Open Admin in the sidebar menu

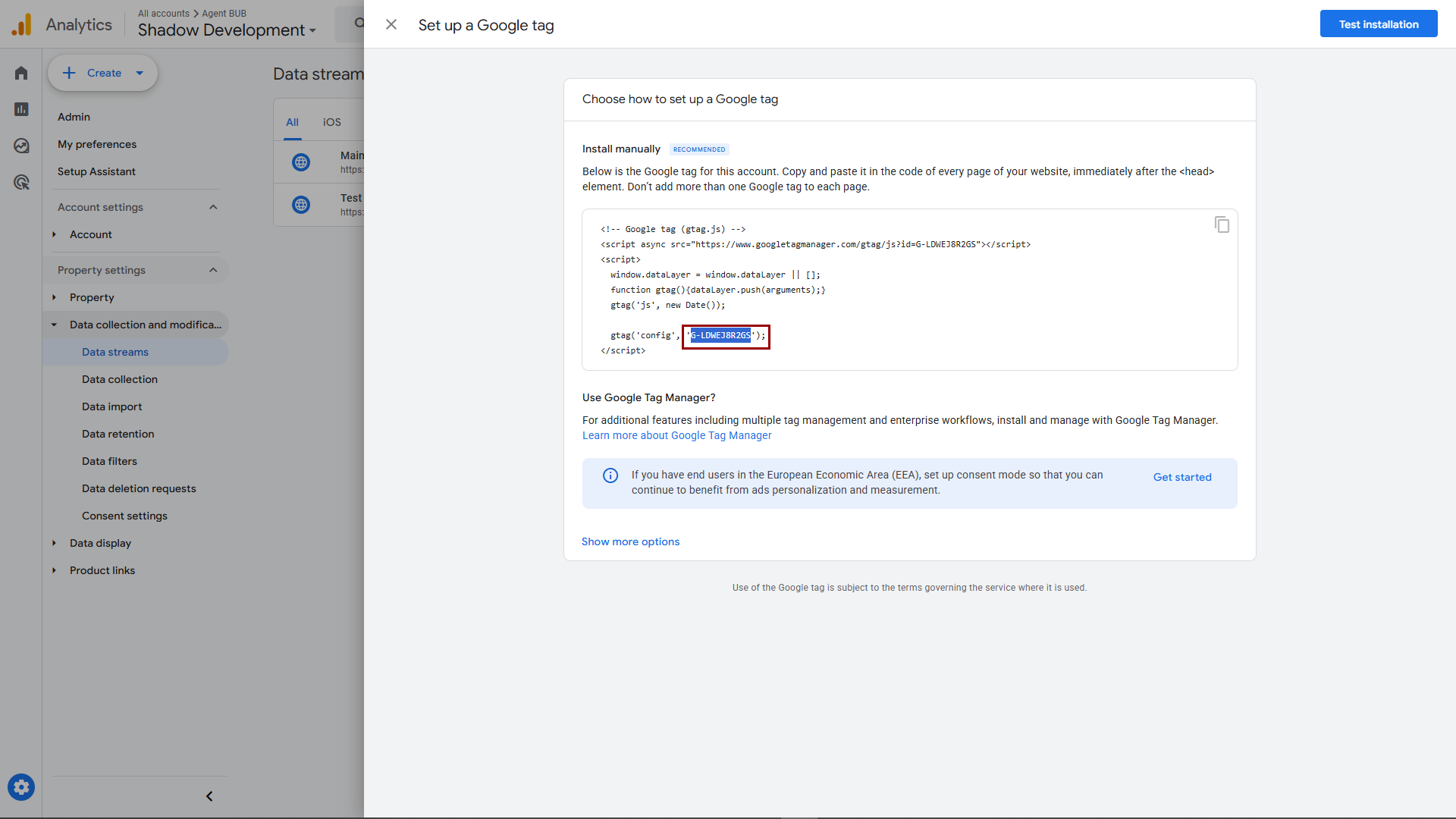point(74,117)
